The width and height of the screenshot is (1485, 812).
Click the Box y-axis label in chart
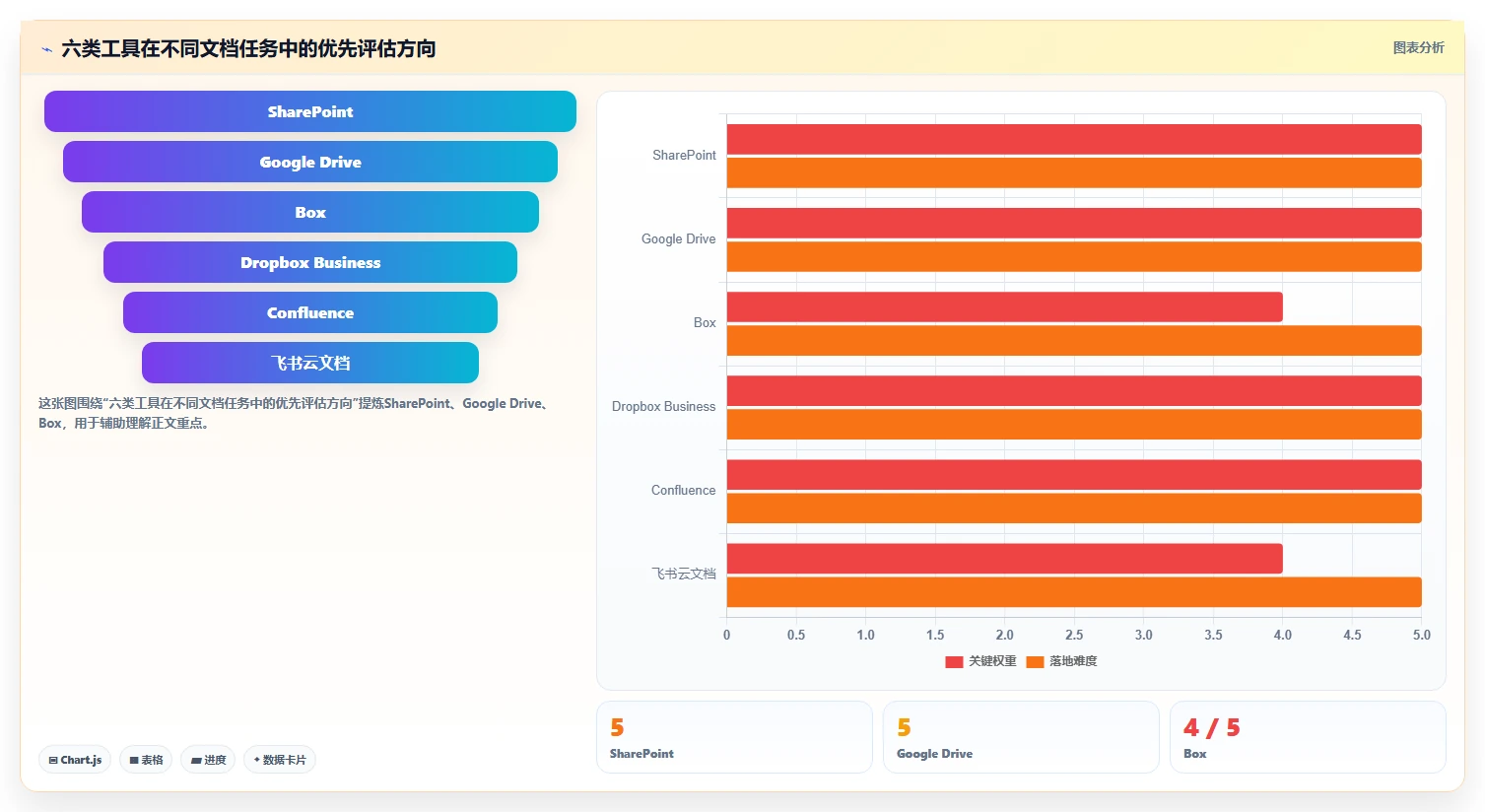[705, 322]
